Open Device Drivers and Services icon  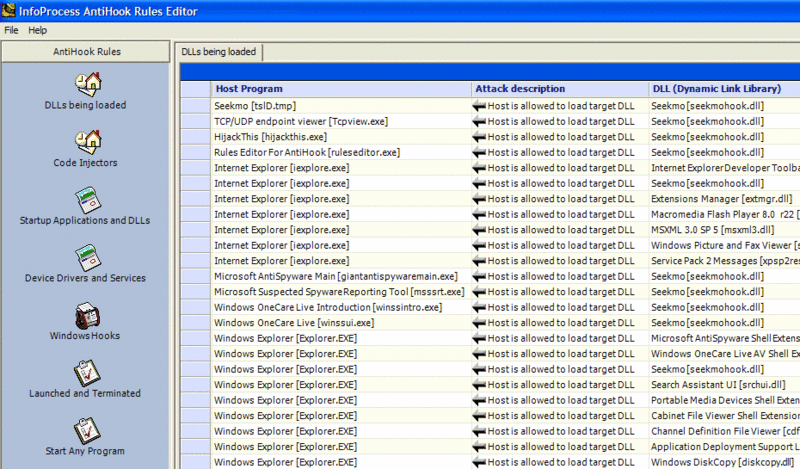88,257
